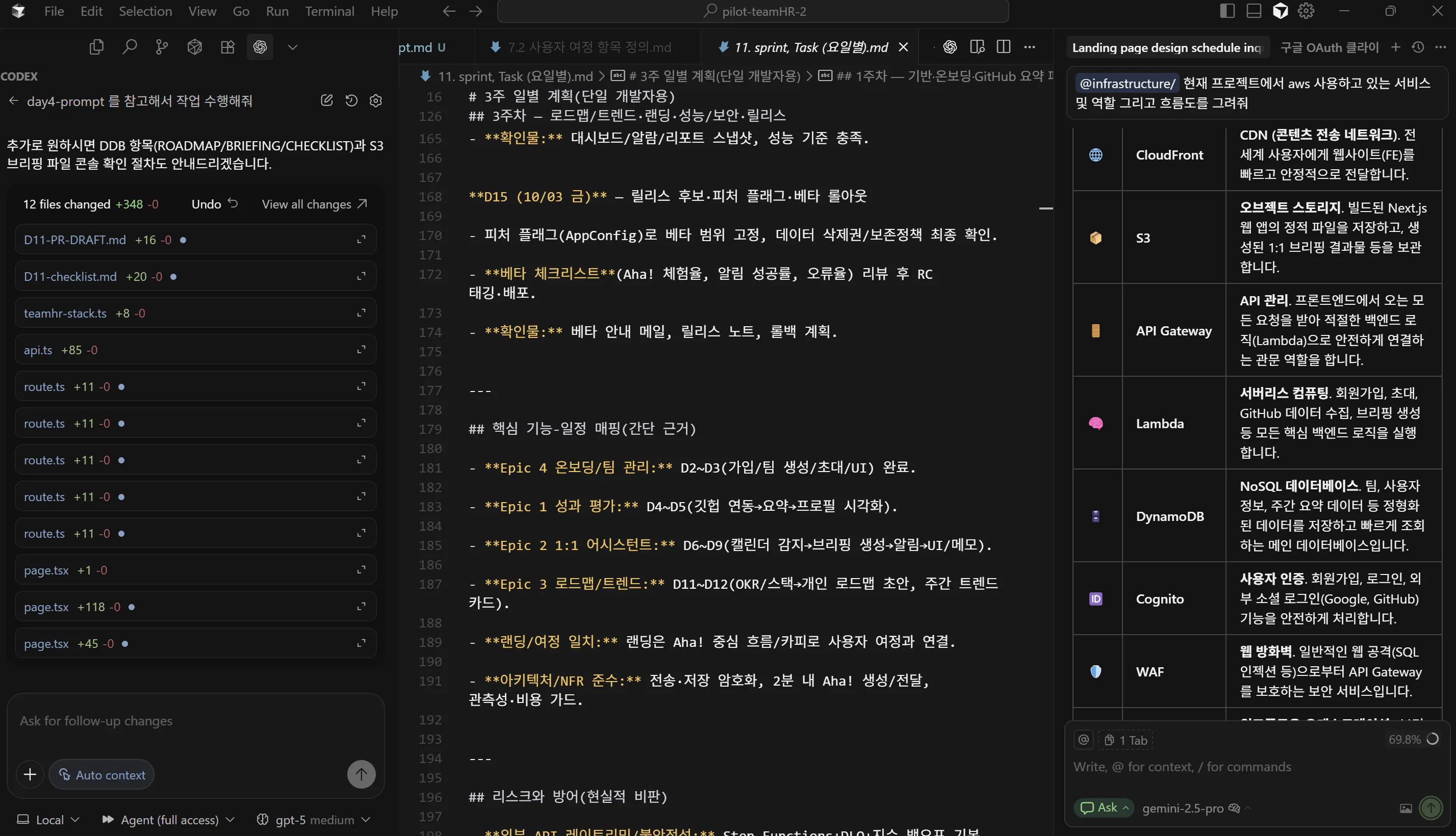Open chat history in right panel

[1418, 47]
